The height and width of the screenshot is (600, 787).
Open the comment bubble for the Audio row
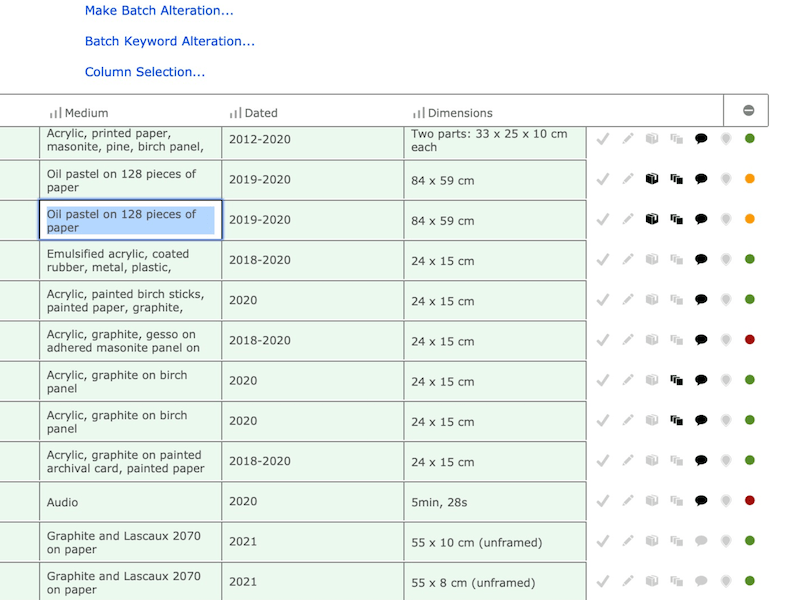[701, 501]
